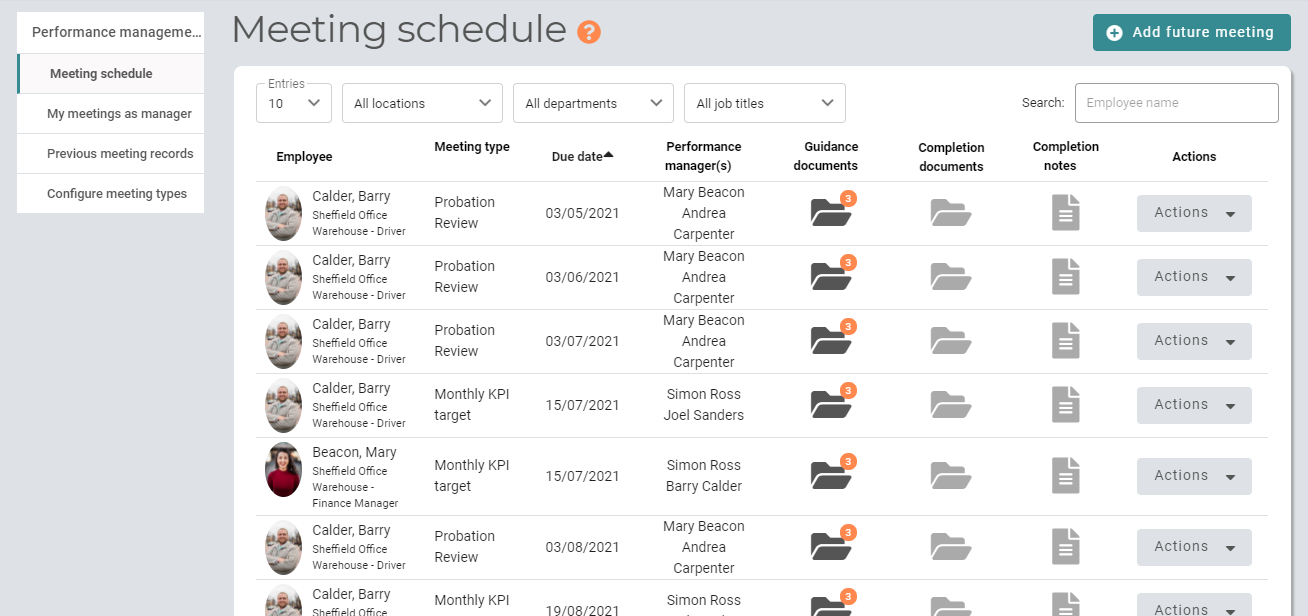Open guidance documents folder for 03/05/2021 meeting
This screenshot has height=616, width=1308.
tap(831, 212)
